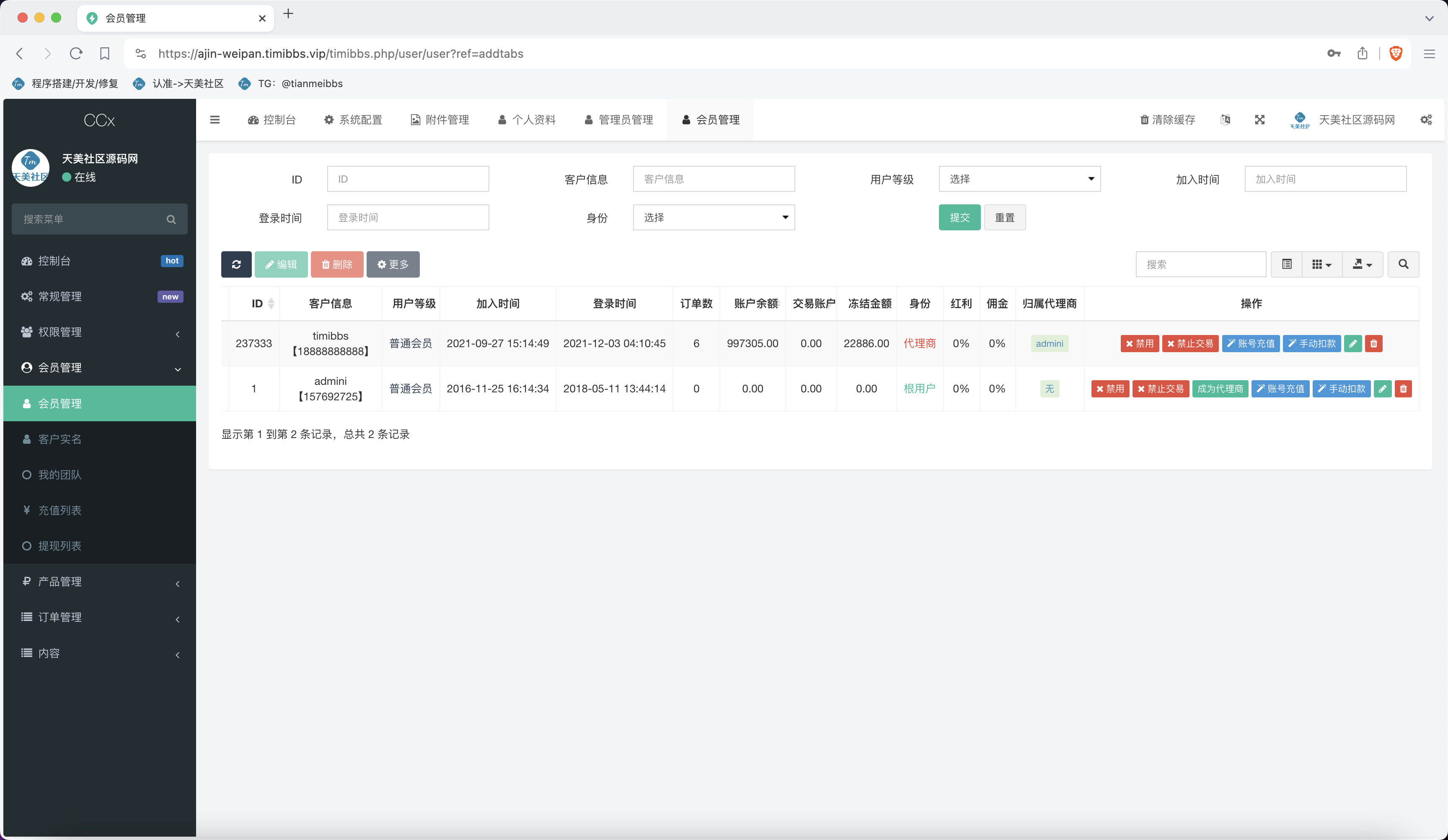Expand 产品管理 sidebar menu

pos(99,582)
